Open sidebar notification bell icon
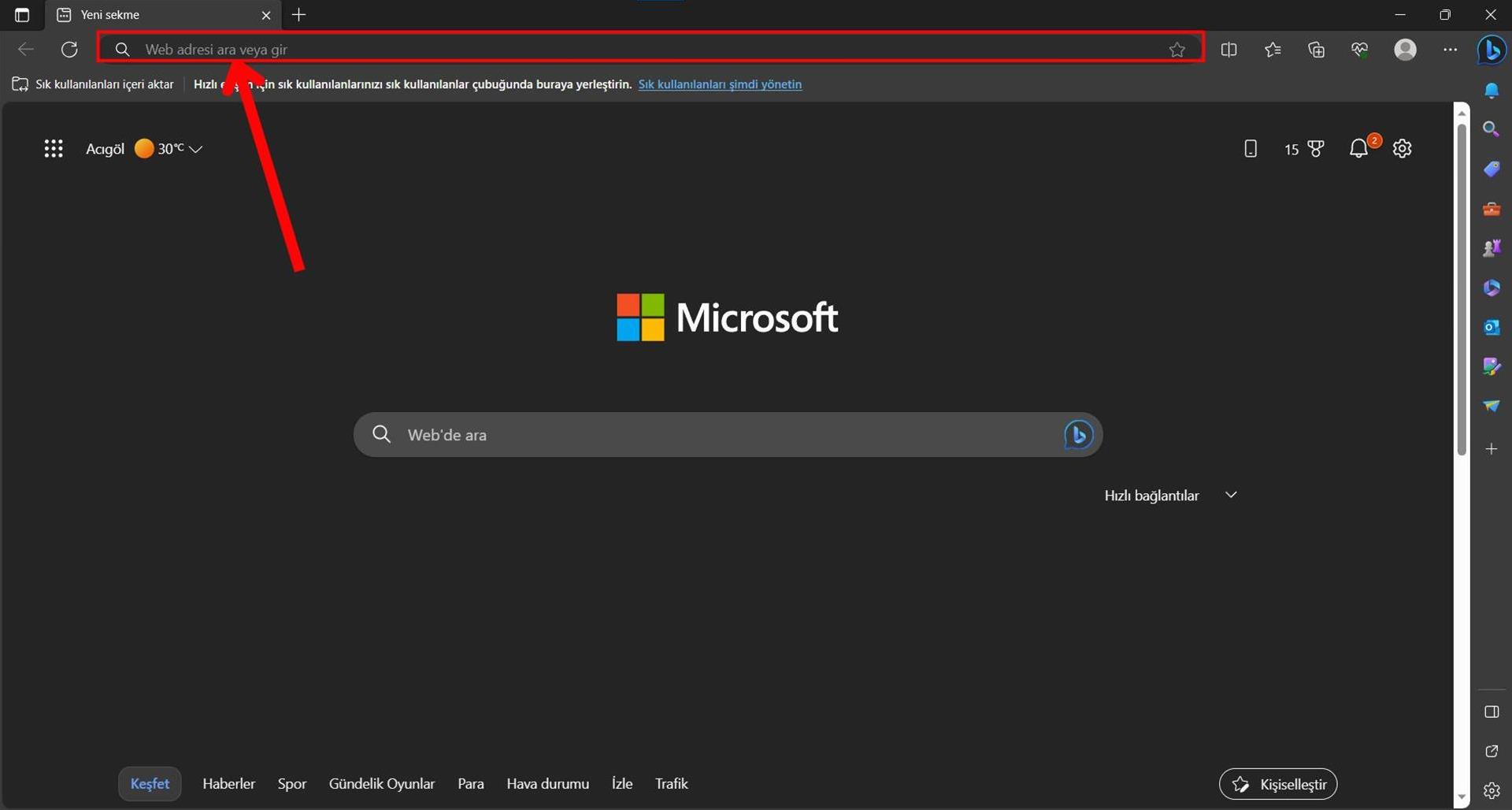Viewport: 1512px width, 810px height. click(x=1492, y=91)
